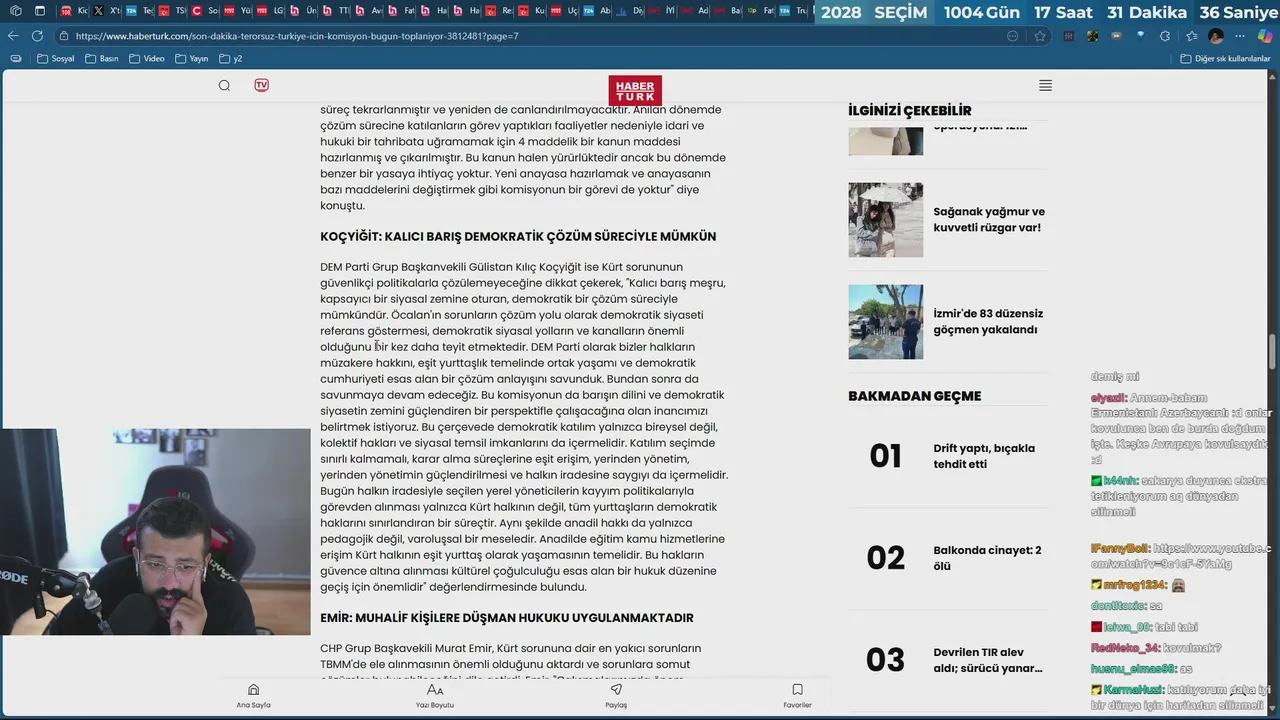Switch to the LG browser tab
This screenshot has height=720, width=1280.
pyautogui.click(x=270, y=12)
